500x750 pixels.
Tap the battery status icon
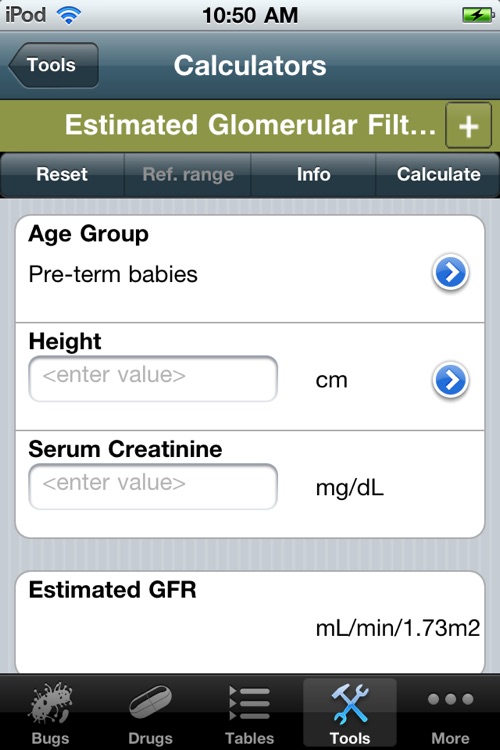click(x=478, y=15)
